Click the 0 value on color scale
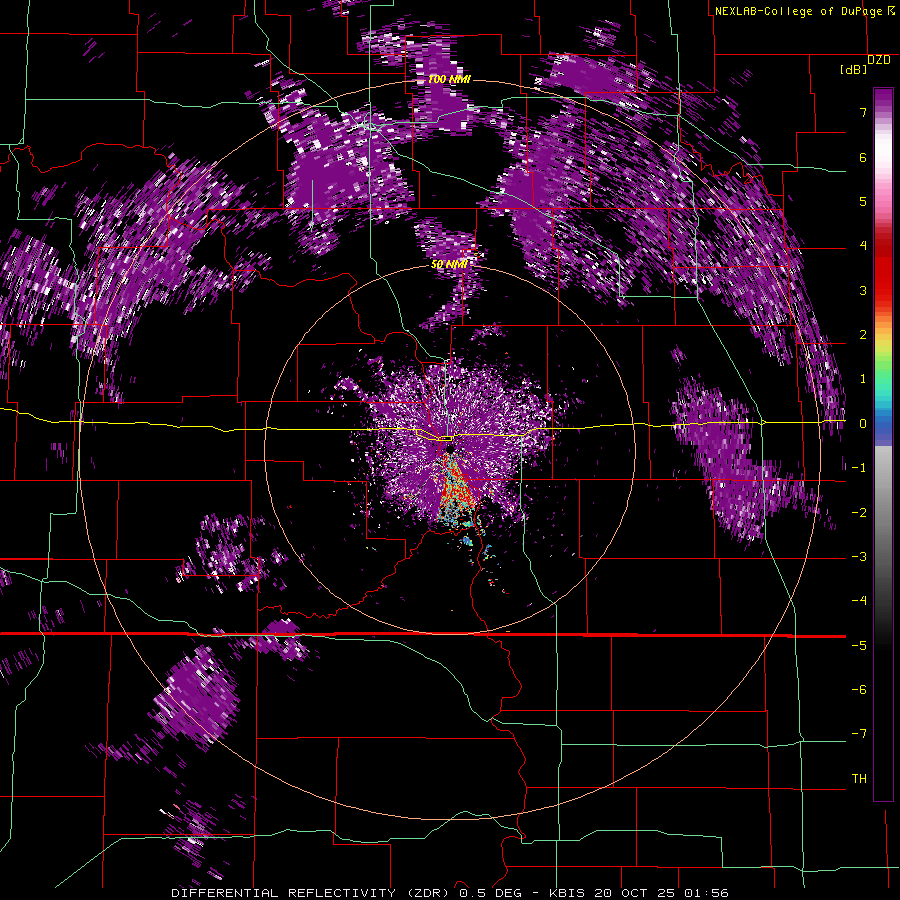Image resolution: width=900 pixels, height=900 pixels. [863, 424]
